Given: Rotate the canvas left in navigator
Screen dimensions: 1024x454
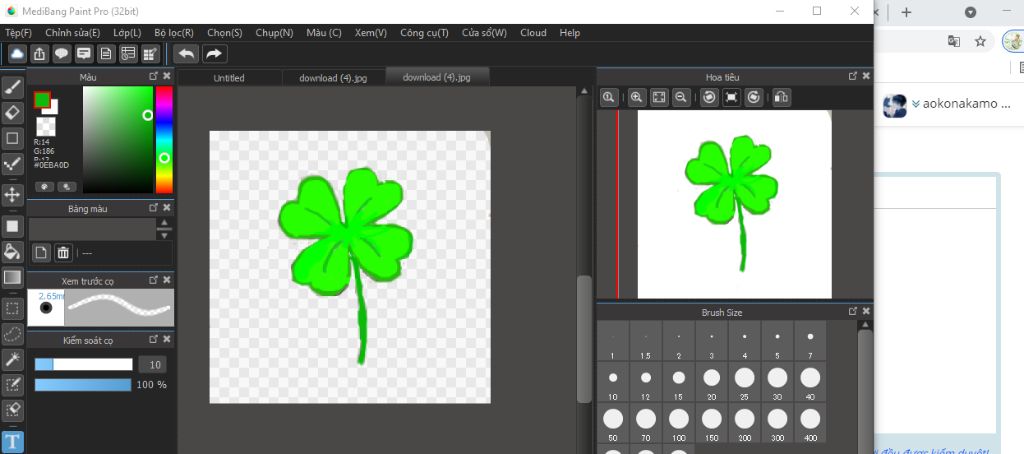Looking at the screenshot, I should click(709, 97).
